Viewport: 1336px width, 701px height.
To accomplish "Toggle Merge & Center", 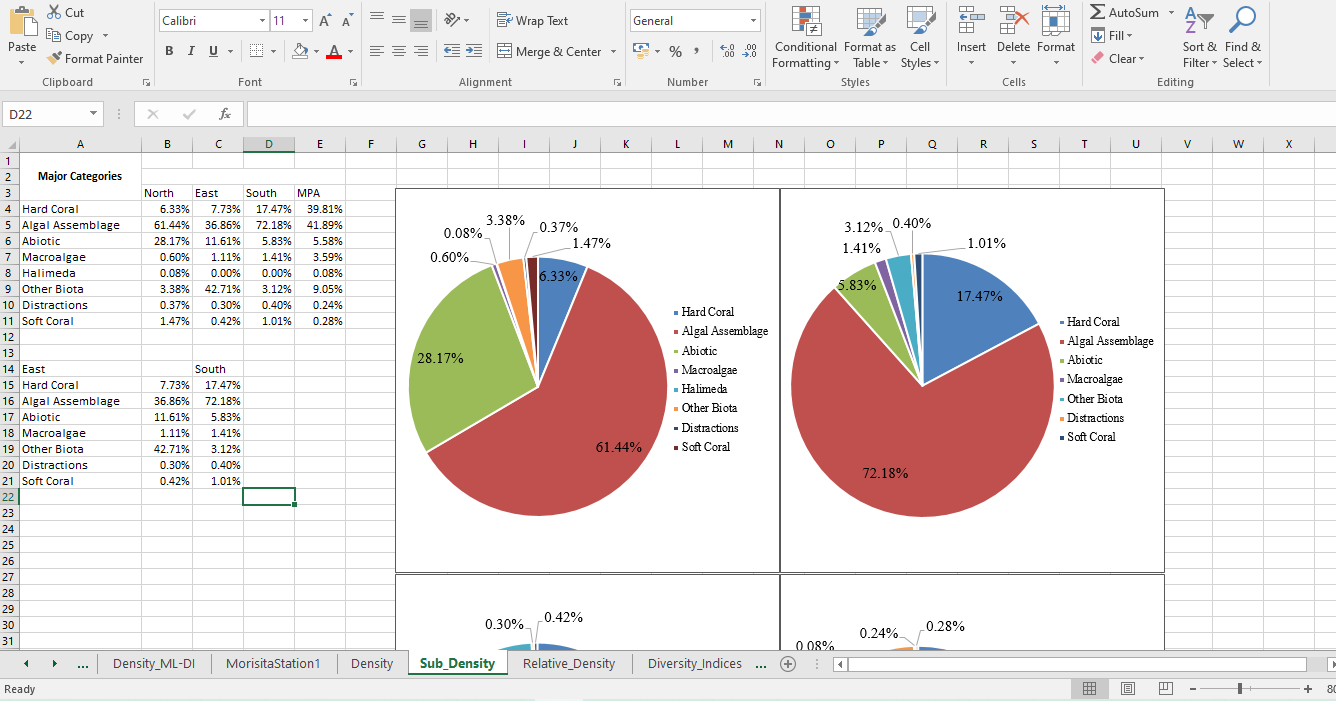I will (549, 51).
